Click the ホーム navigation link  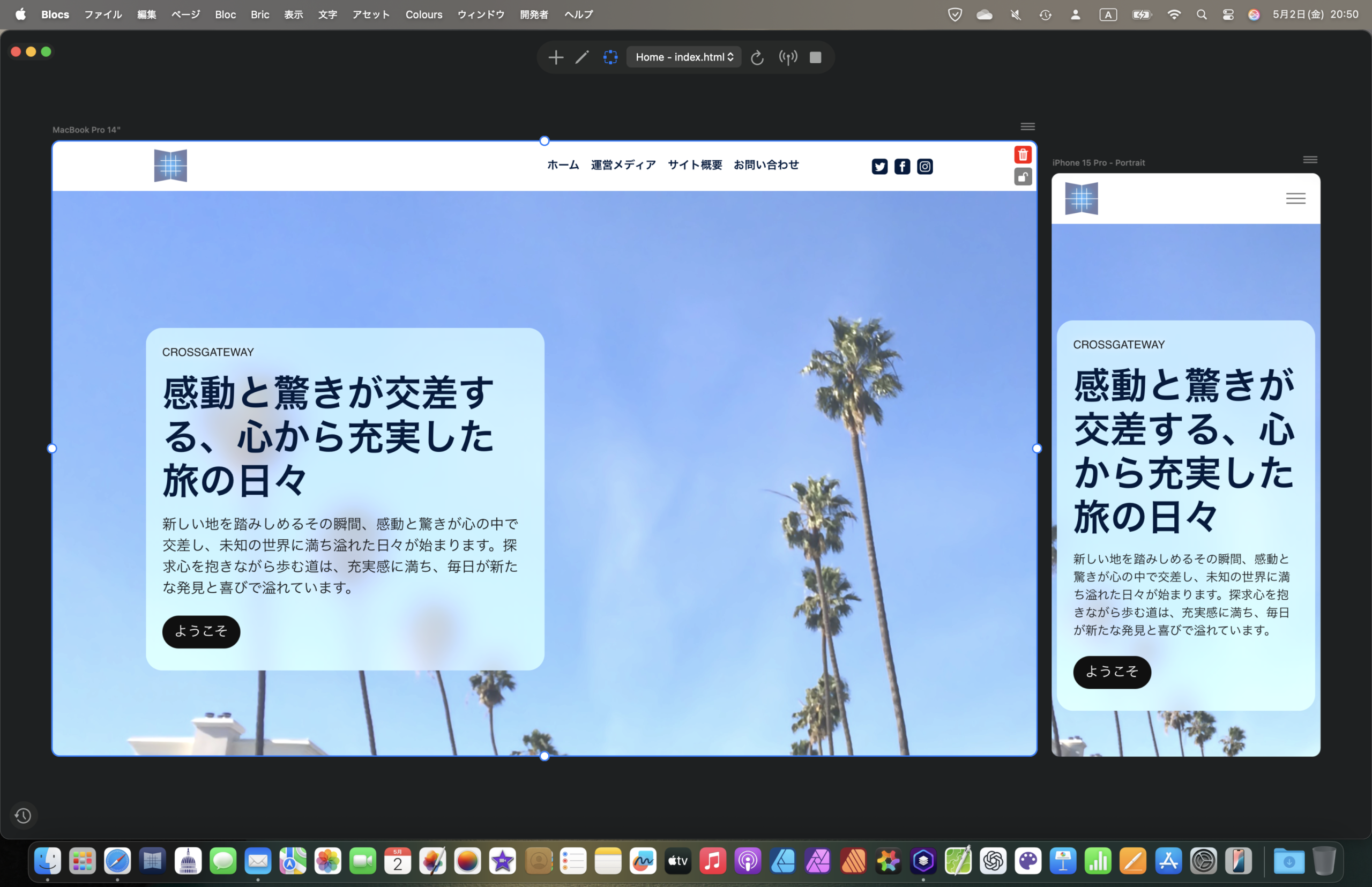click(x=563, y=165)
